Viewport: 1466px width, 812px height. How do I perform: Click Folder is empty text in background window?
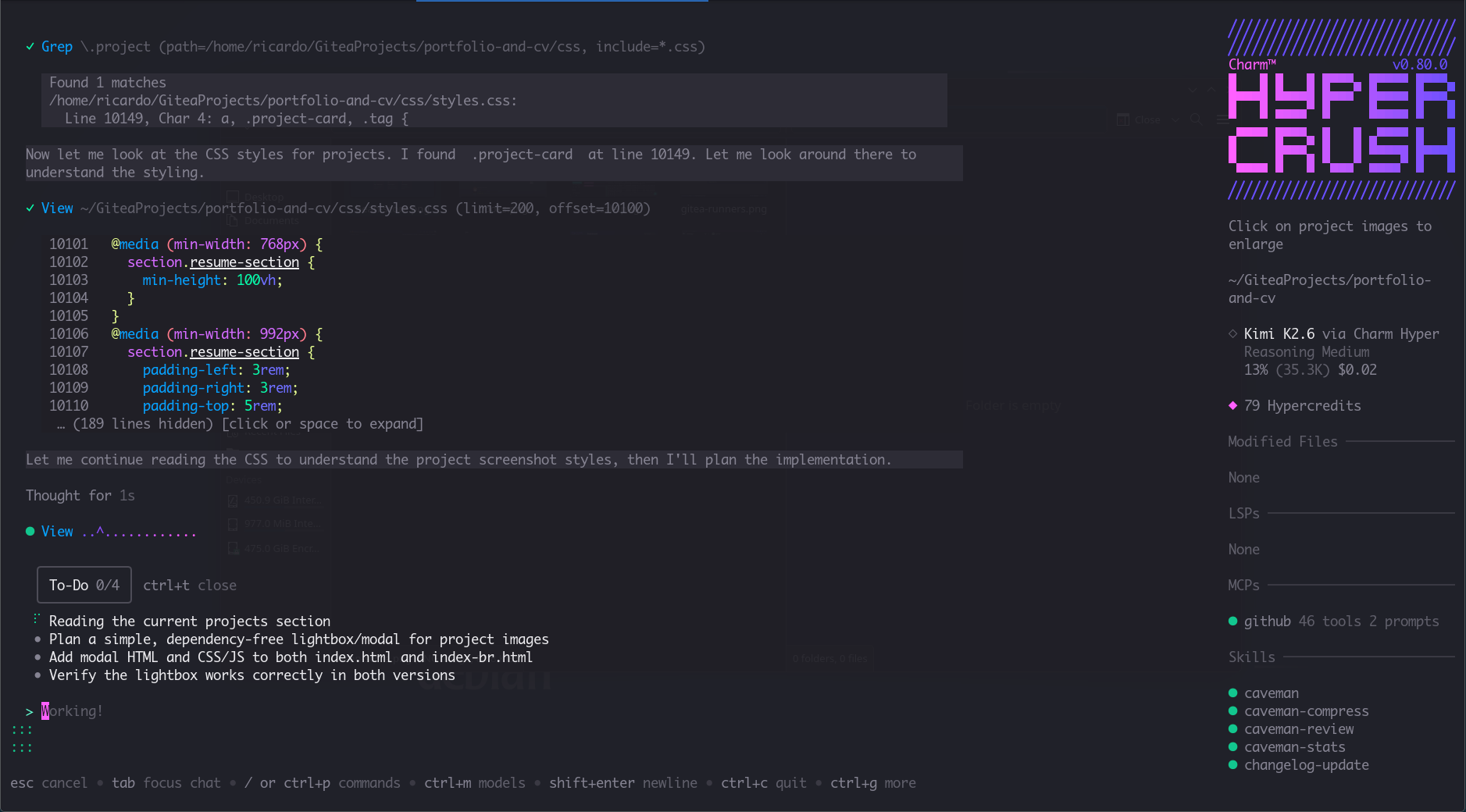pos(1012,406)
